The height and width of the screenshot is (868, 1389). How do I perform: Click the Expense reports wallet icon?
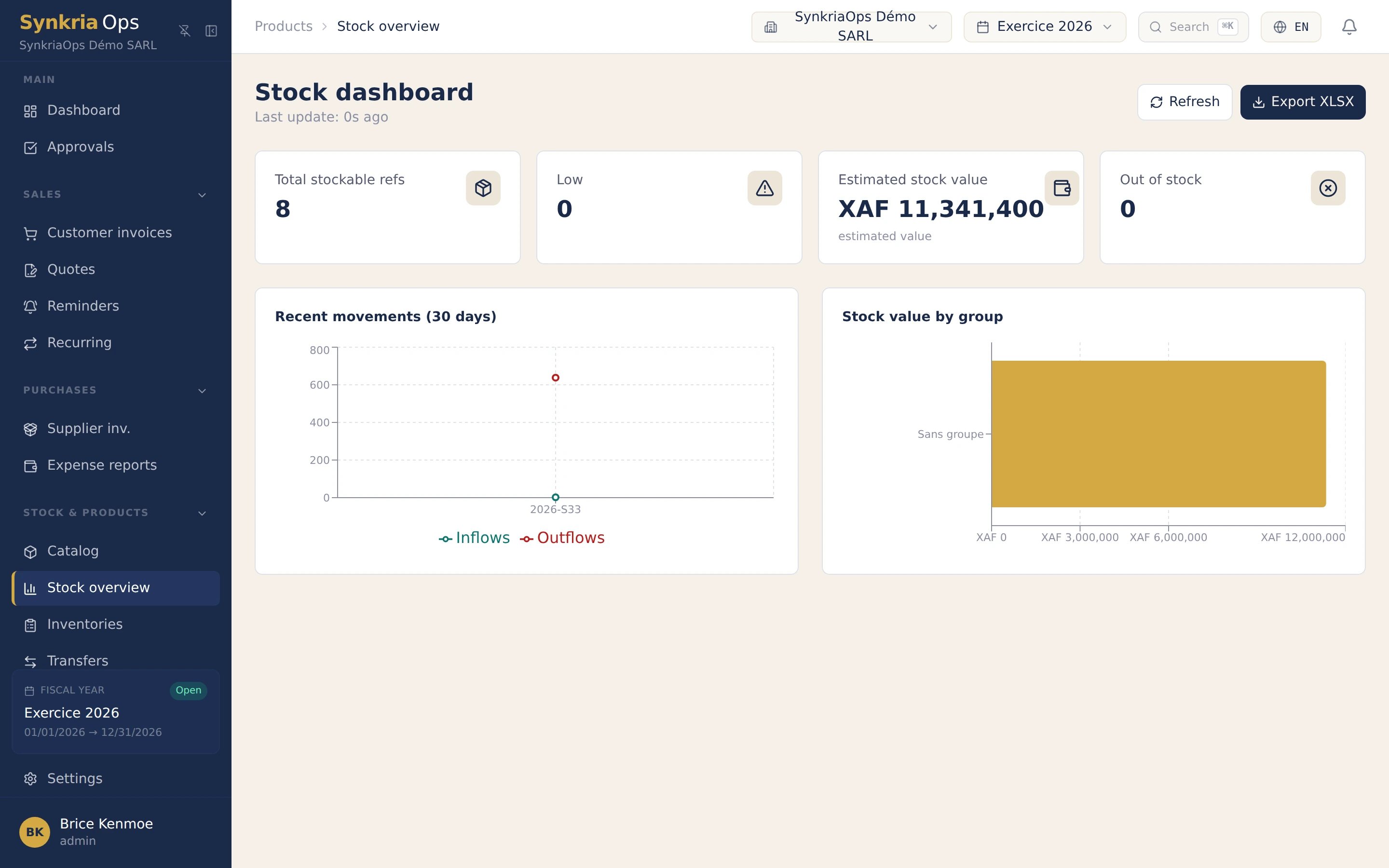(30, 466)
